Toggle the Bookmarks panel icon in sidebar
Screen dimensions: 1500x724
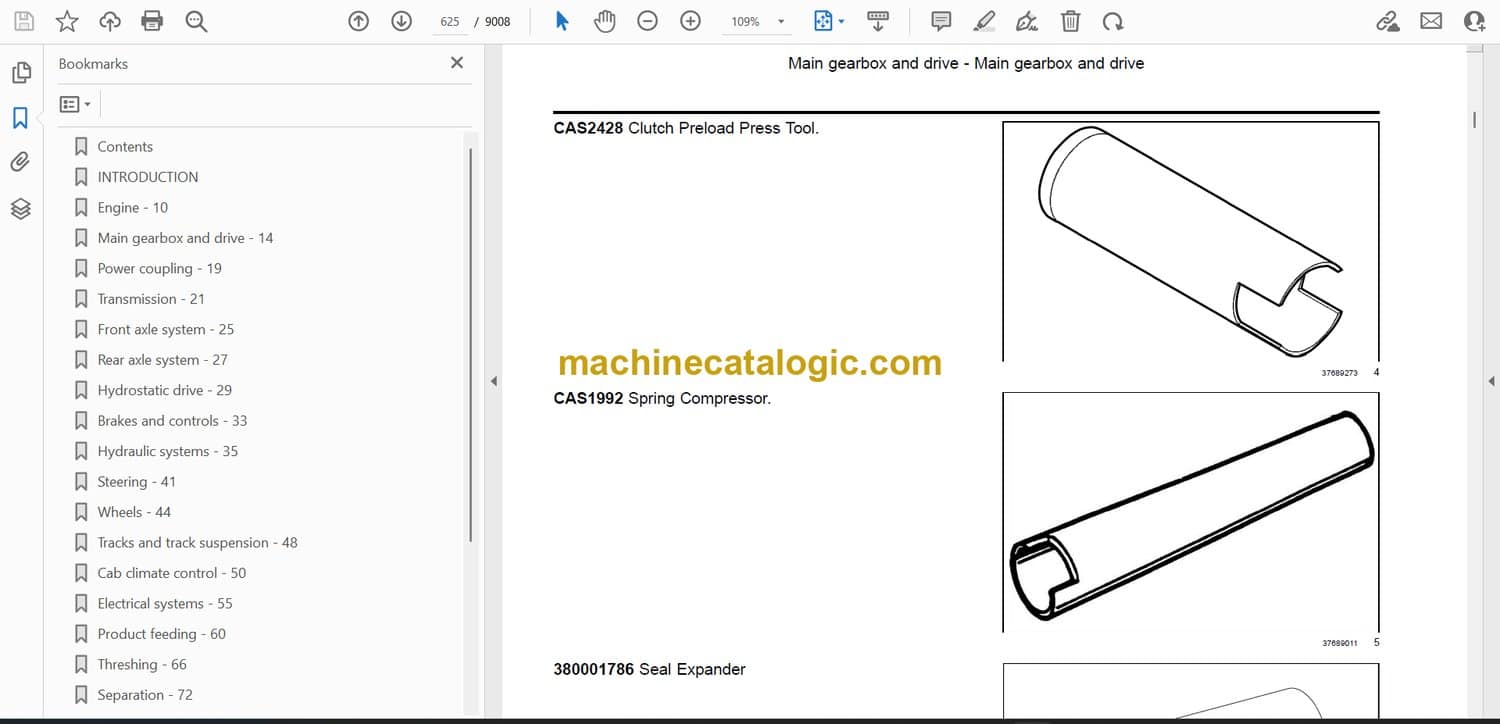20,118
